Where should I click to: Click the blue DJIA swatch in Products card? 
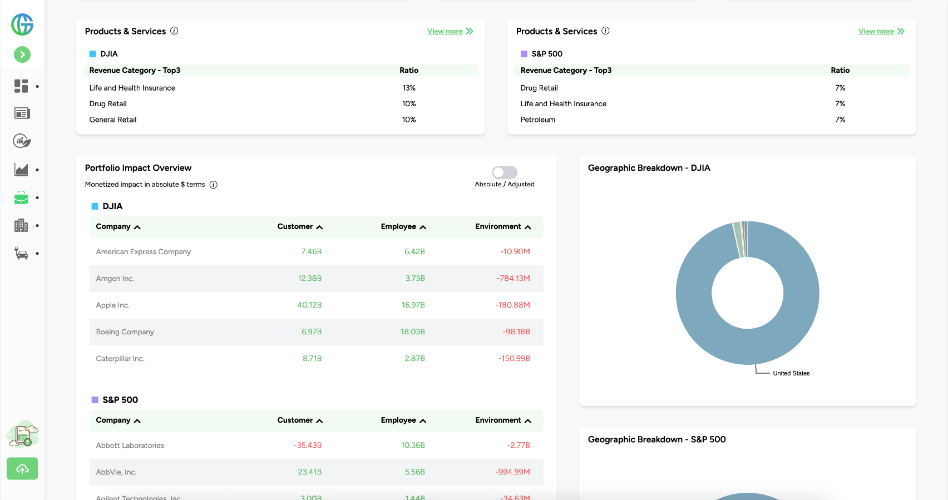tap(93, 54)
